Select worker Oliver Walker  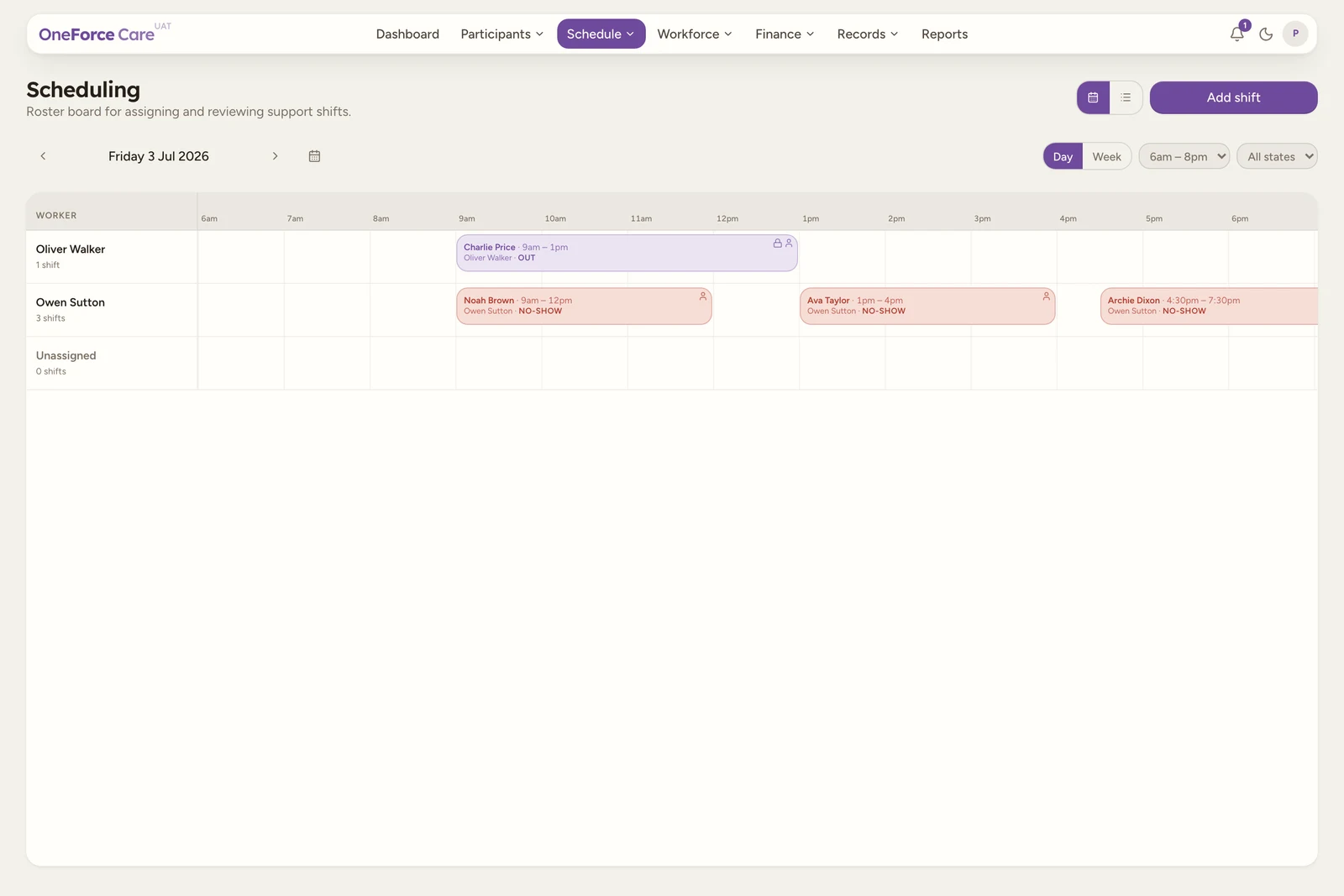[71, 249]
